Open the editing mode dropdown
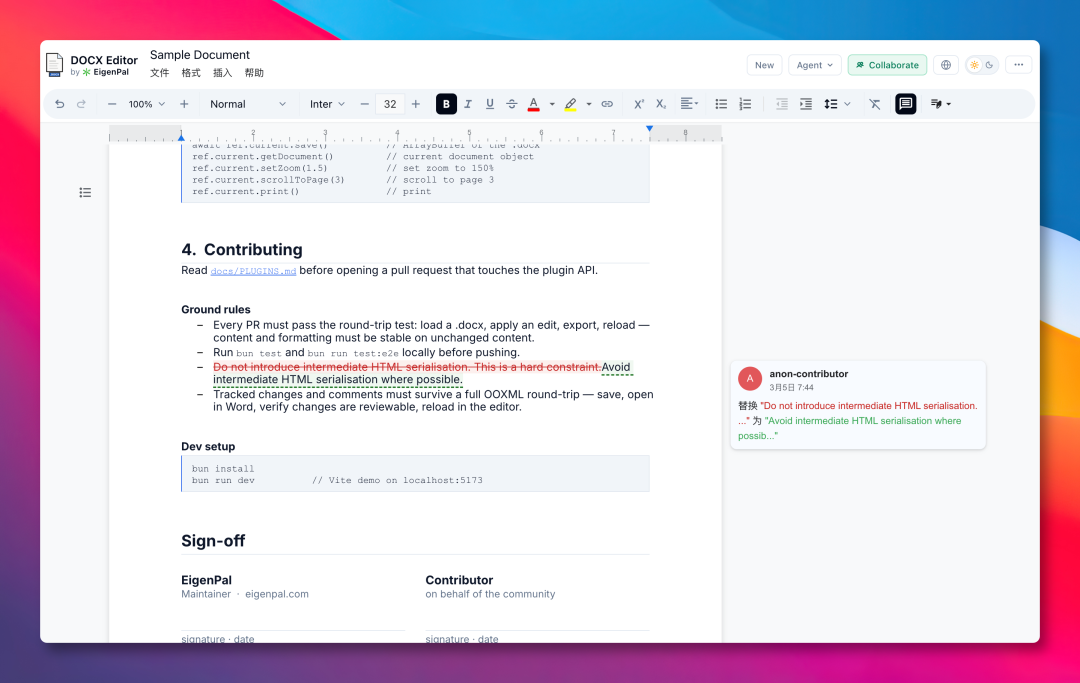The height and width of the screenshot is (683, 1080). (940, 104)
